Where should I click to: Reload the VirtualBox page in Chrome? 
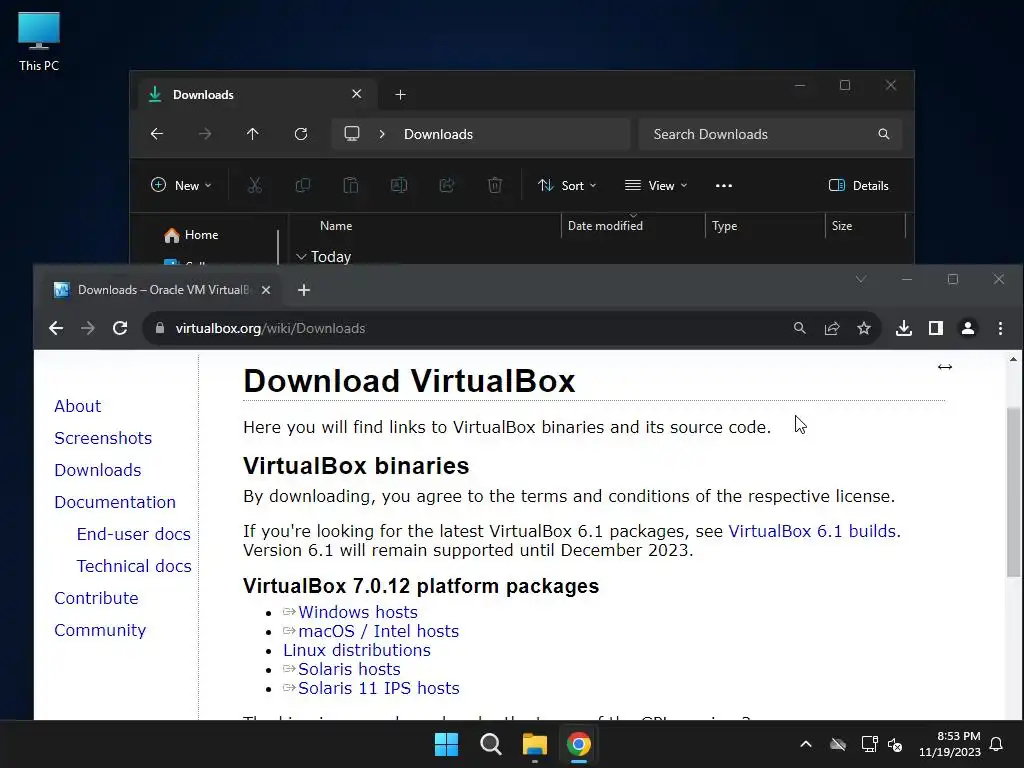point(120,328)
